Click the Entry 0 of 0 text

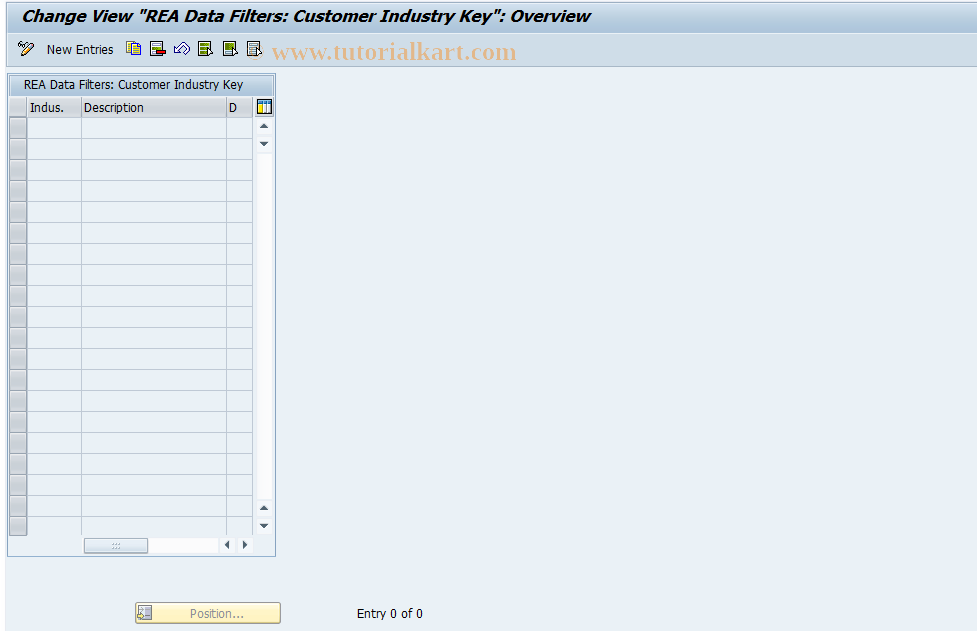[389, 614]
